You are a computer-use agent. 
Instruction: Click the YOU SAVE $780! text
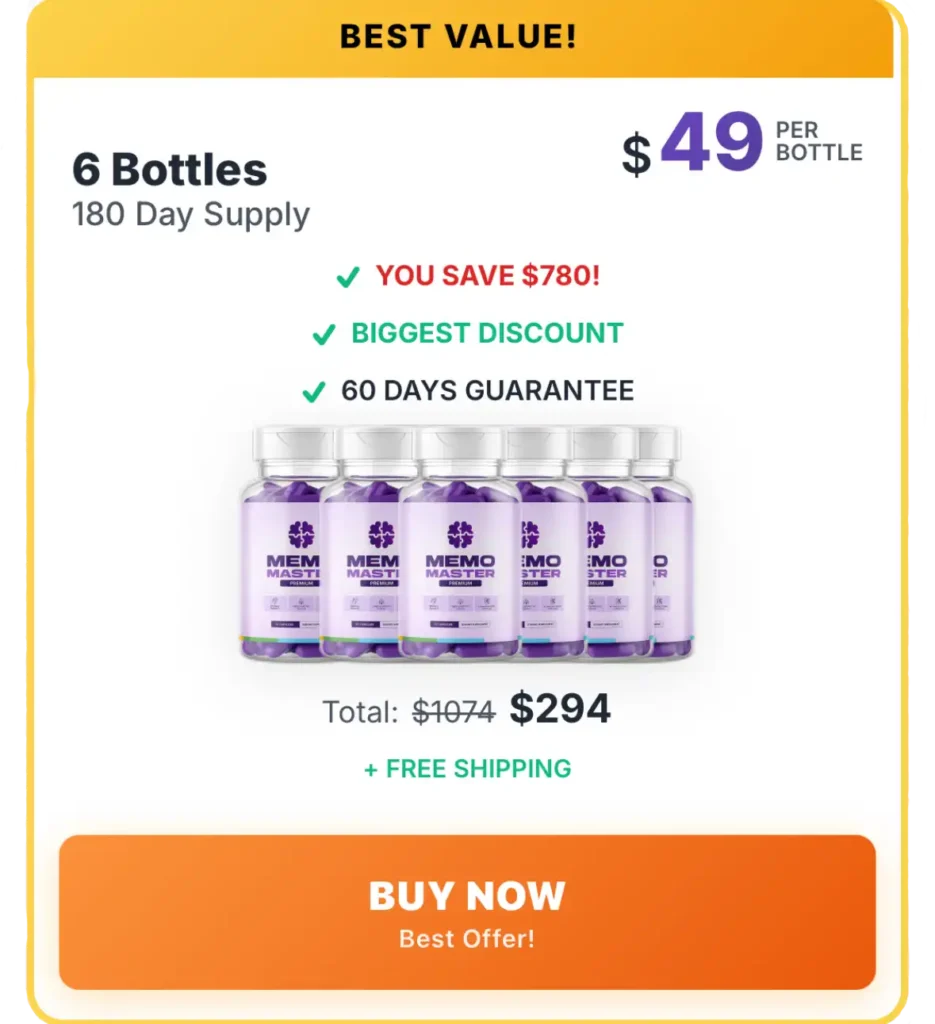click(488, 276)
